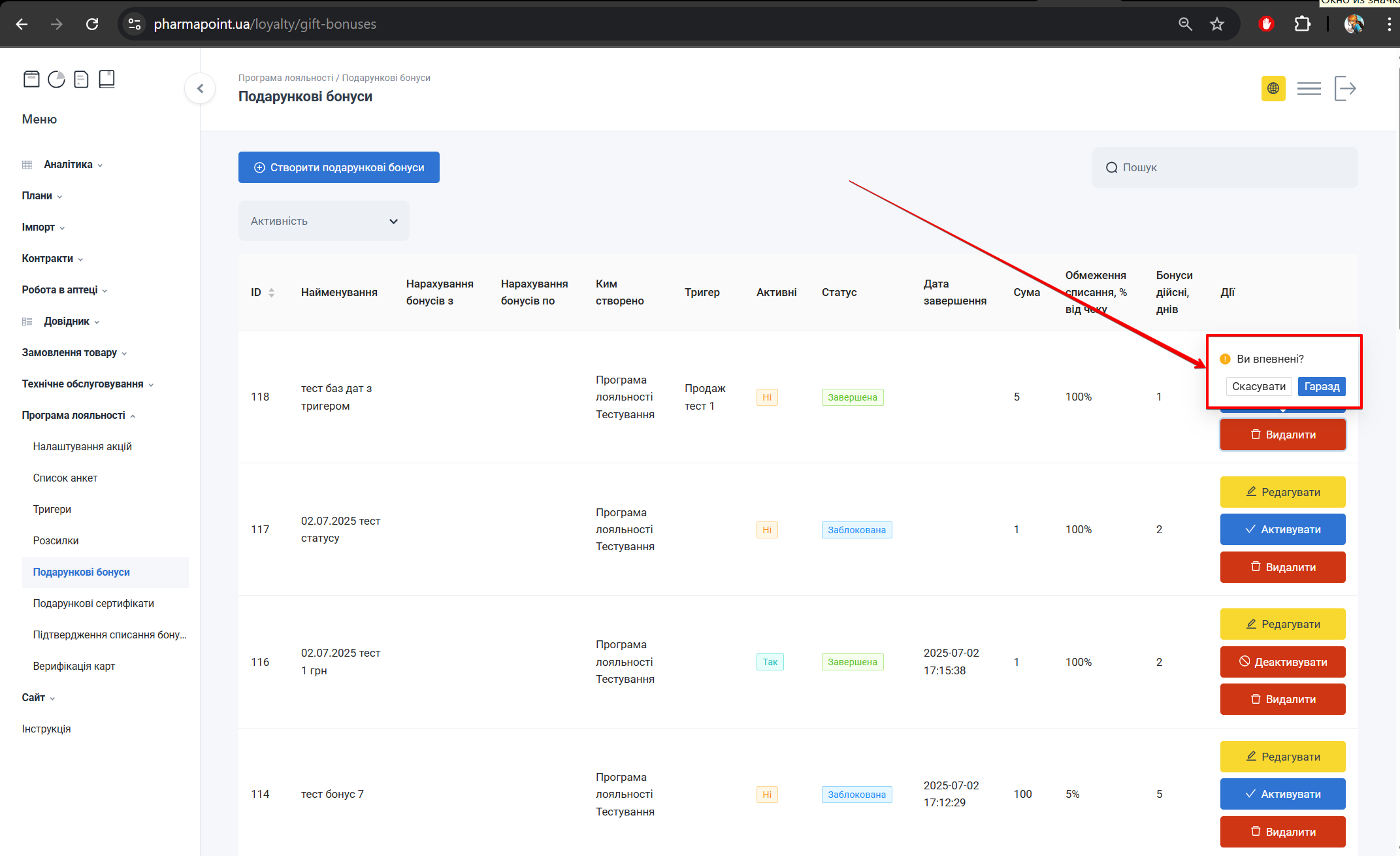Reload the page in browser toolbar
Viewport: 1400px width, 856px height.
(92, 24)
